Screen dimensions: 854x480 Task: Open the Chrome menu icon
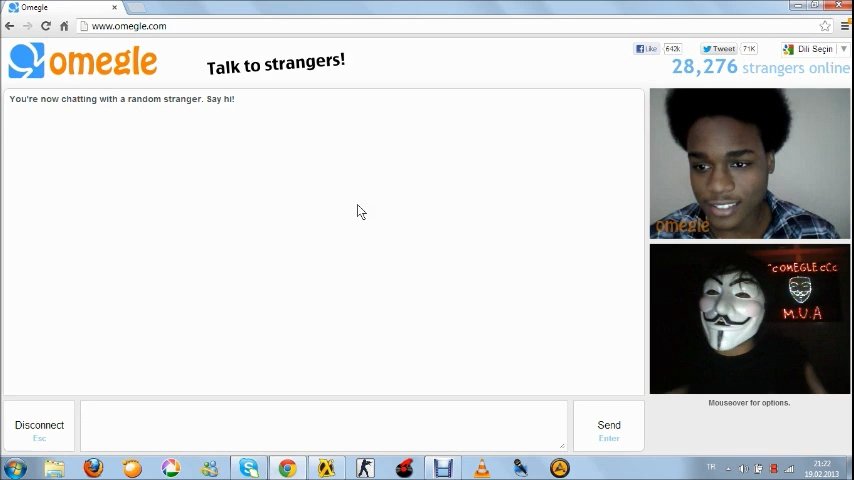(845, 26)
